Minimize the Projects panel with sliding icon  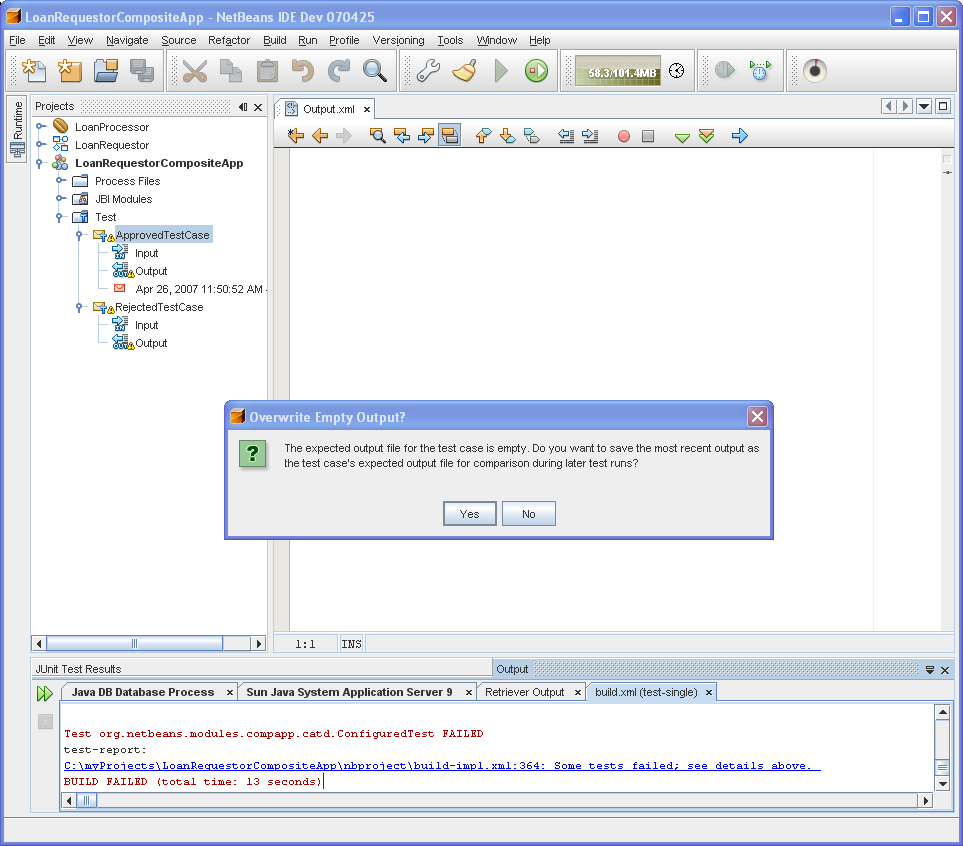click(243, 107)
